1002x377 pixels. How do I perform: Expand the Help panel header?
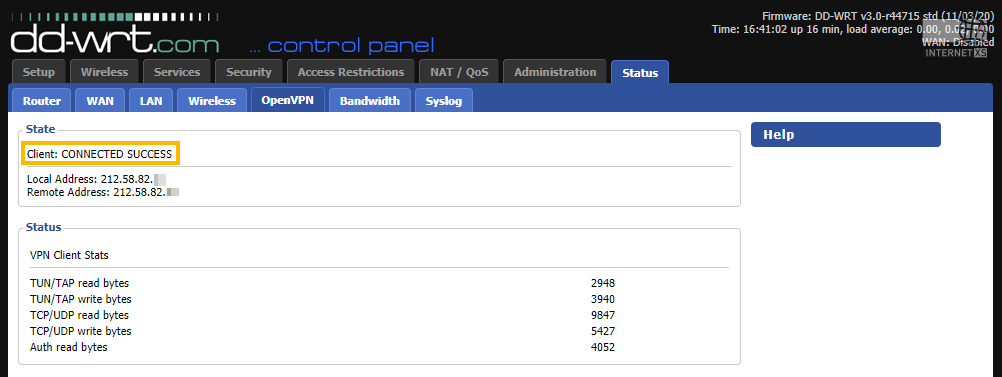845,134
